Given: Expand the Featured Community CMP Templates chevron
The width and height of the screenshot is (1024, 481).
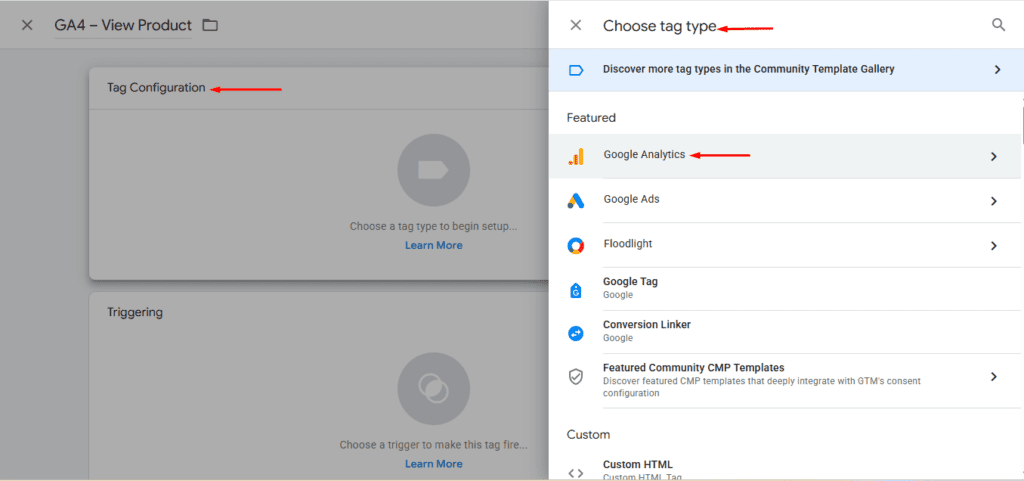Looking at the screenshot, I should (993, 377).
